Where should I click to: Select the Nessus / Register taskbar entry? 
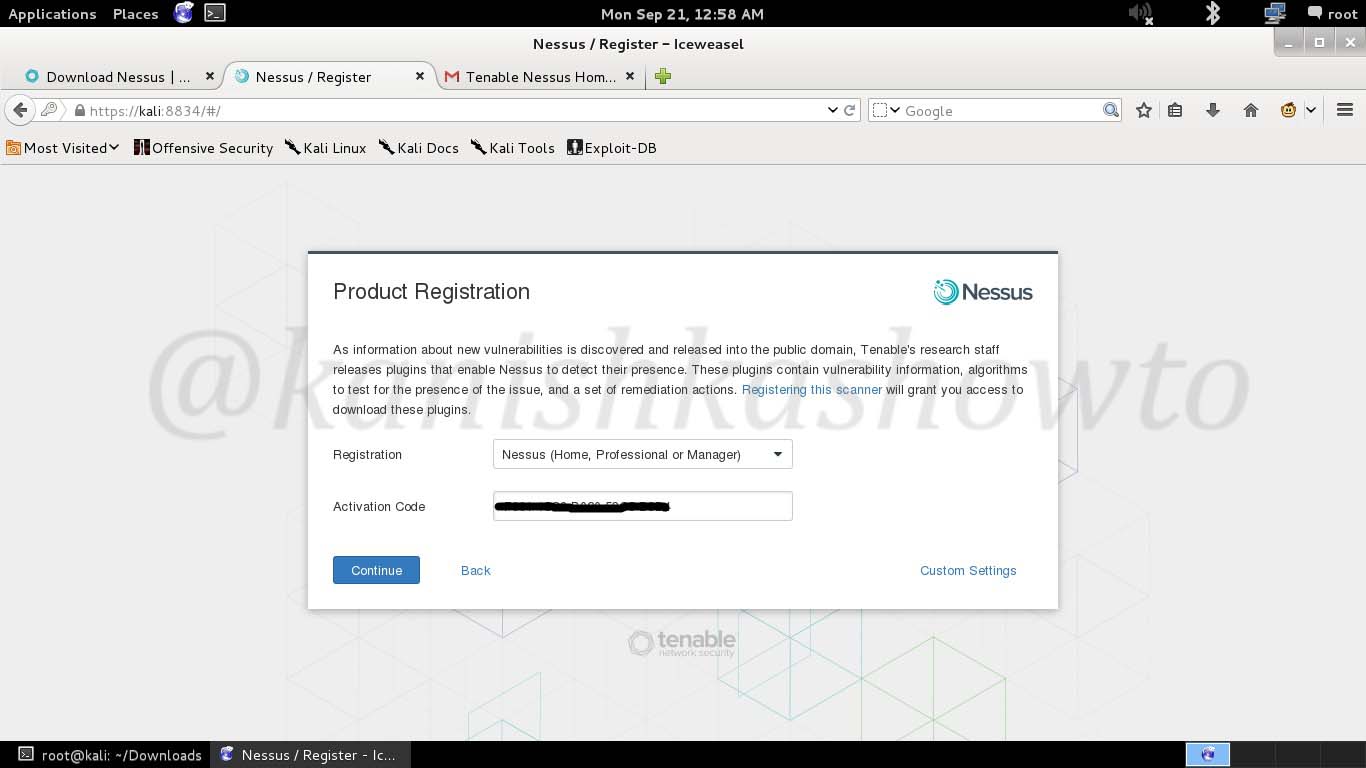(309, 755)
